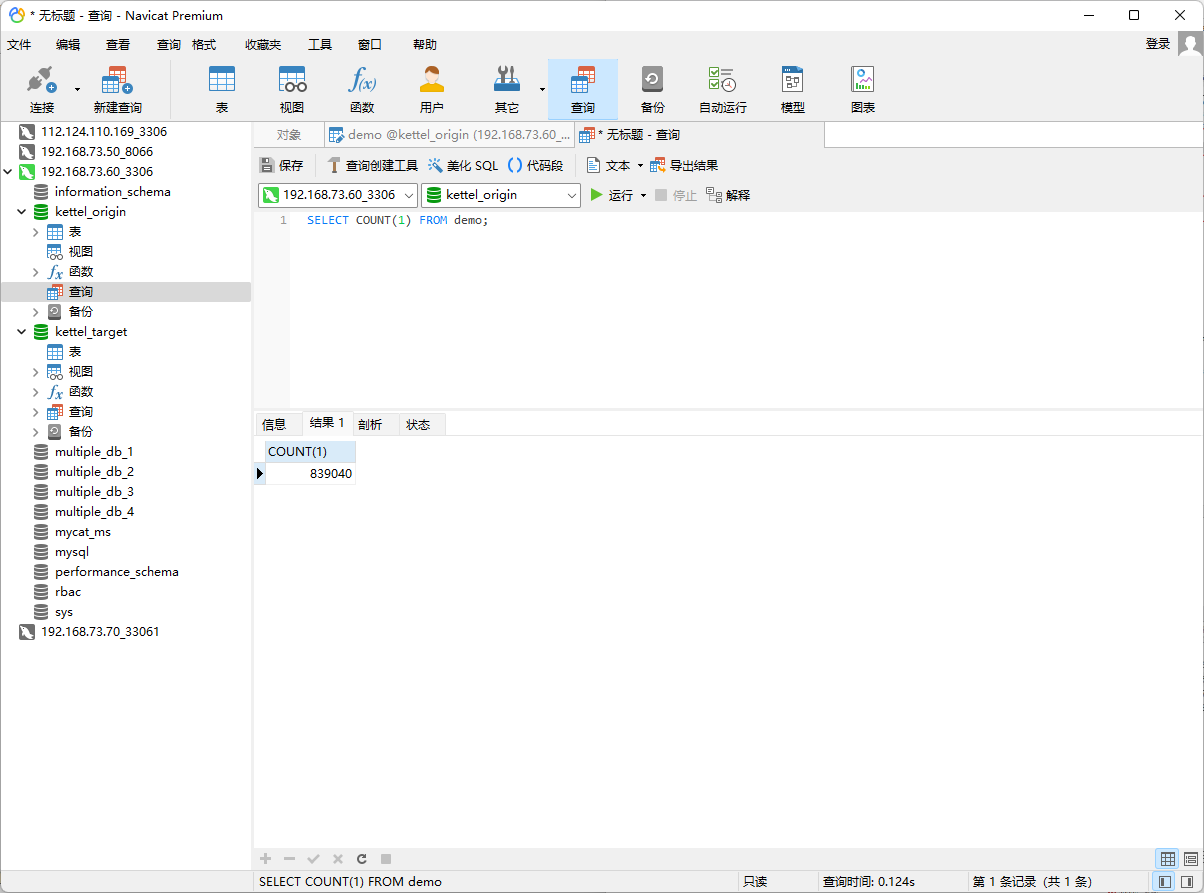Screen dimensions: 1204x893
Task: Collapse the kettel_target database tree node
Action: [22, 332]
